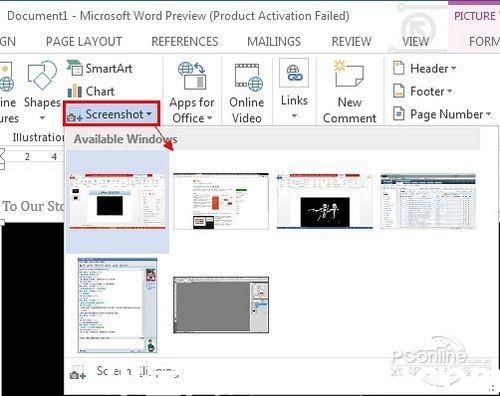Select the window thumbnail with dancing figures
500x396 pixels.
point(325,201)
